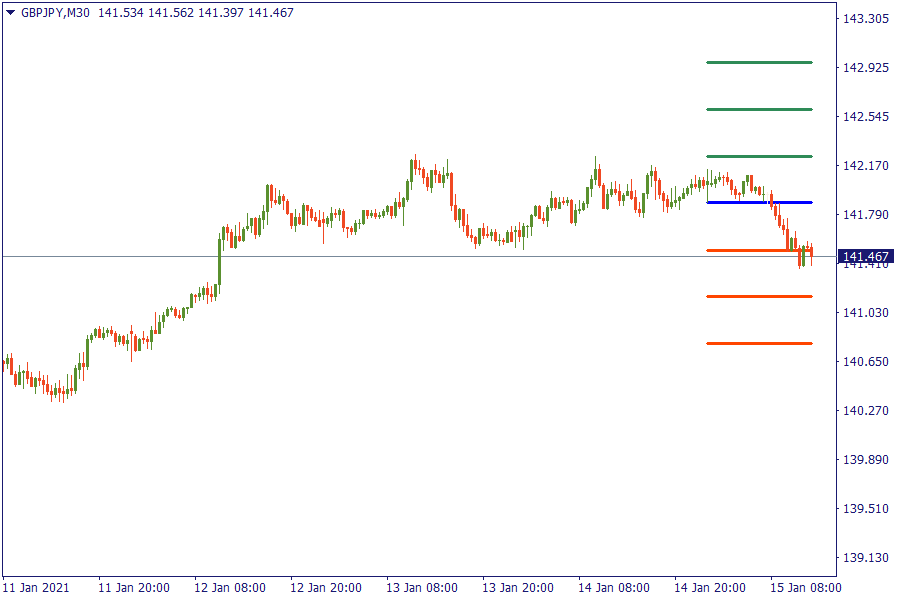The image size is (900, 600).
Task: Click the 143.305 price scale label
Action: (866, 19)
